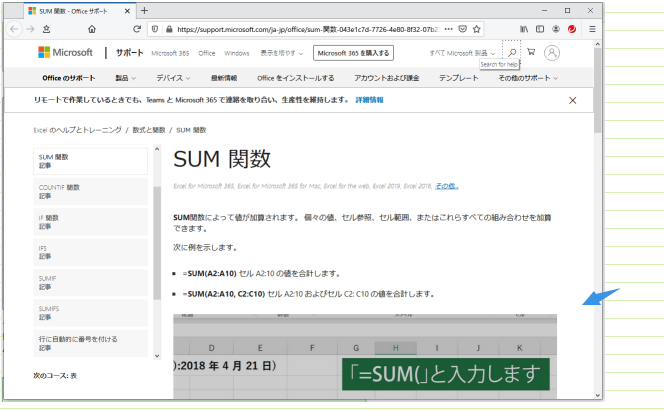Click the その他 link under the title

point(447,186)
